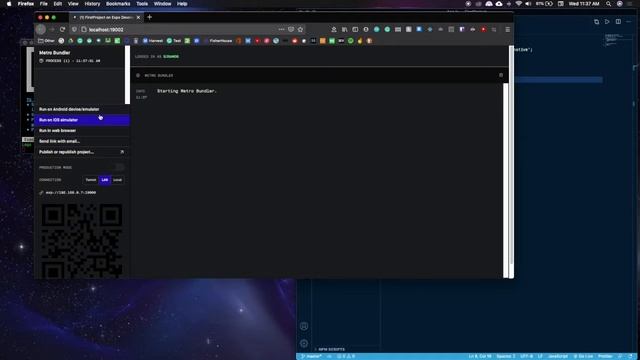The height and width of the screenshot is (360, 640).
Task: Open VS Code manage gear icon
Action: tap(304, 344)
